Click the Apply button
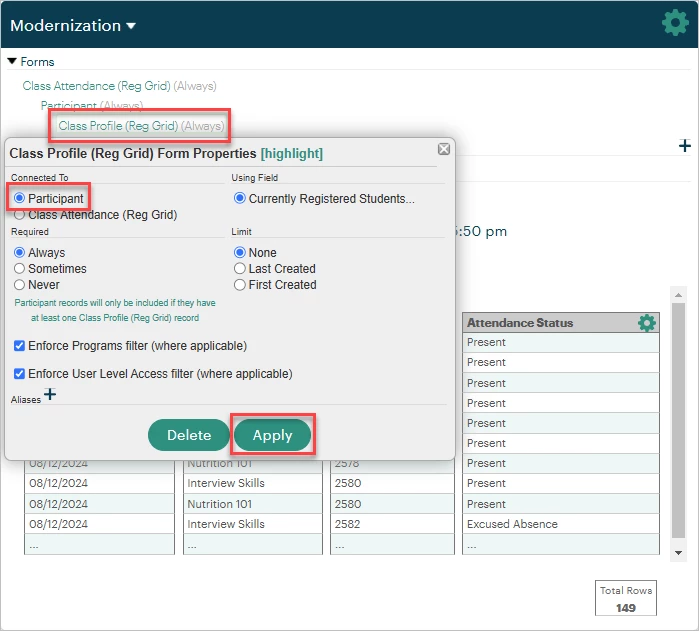699x631 pixels. tap(272, 435)
